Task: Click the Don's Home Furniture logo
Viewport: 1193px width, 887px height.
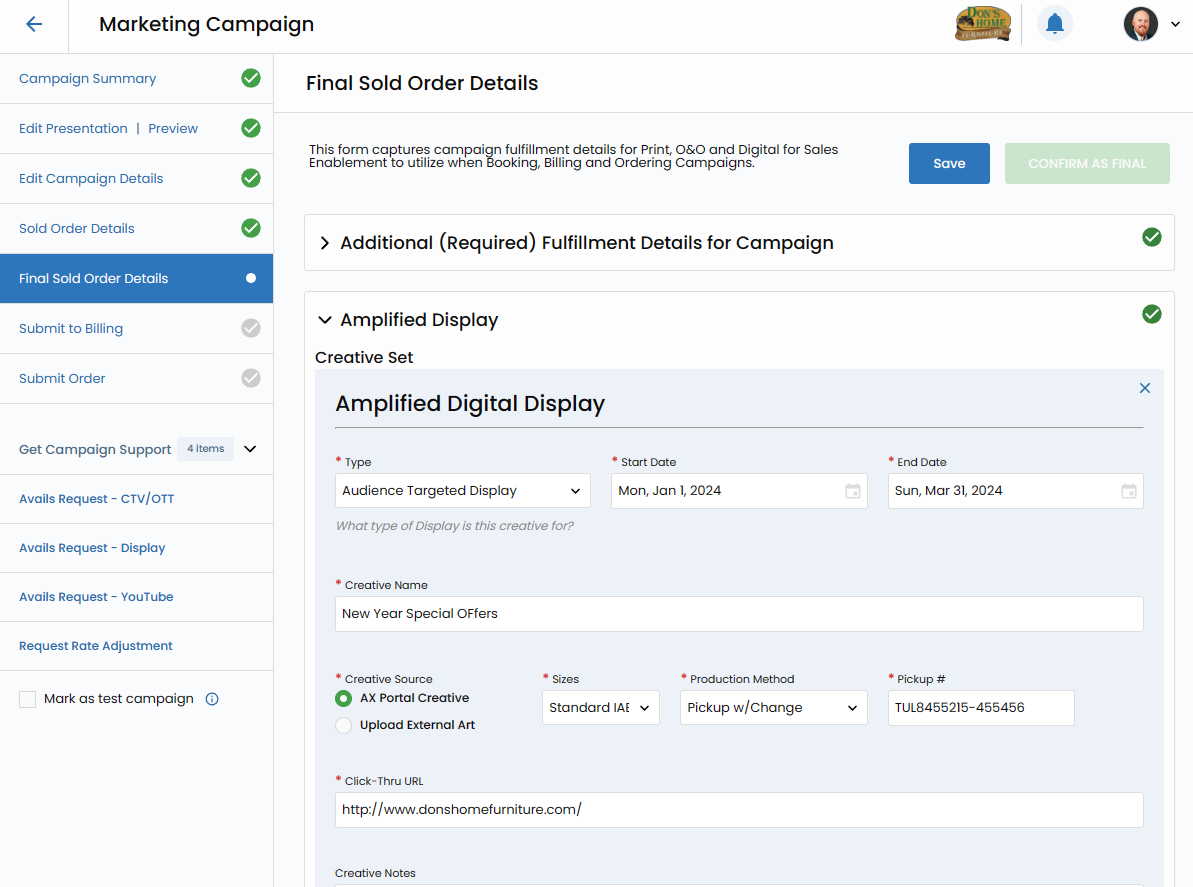Action: tap(982, 24)
